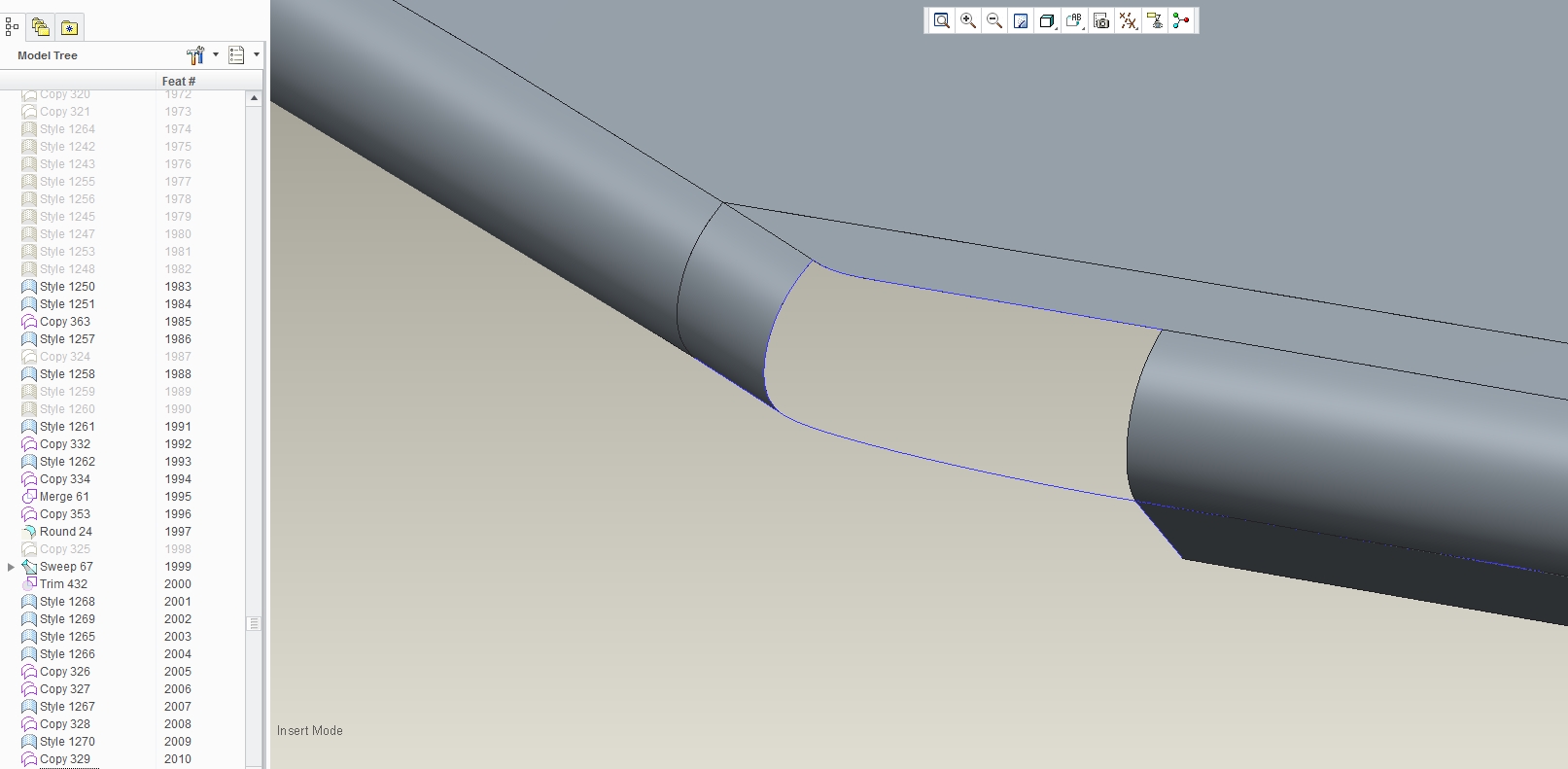The width and height of the screenshot is (1568, 769).
Task: Select Style 1270 feature
Action: [58, 742]
